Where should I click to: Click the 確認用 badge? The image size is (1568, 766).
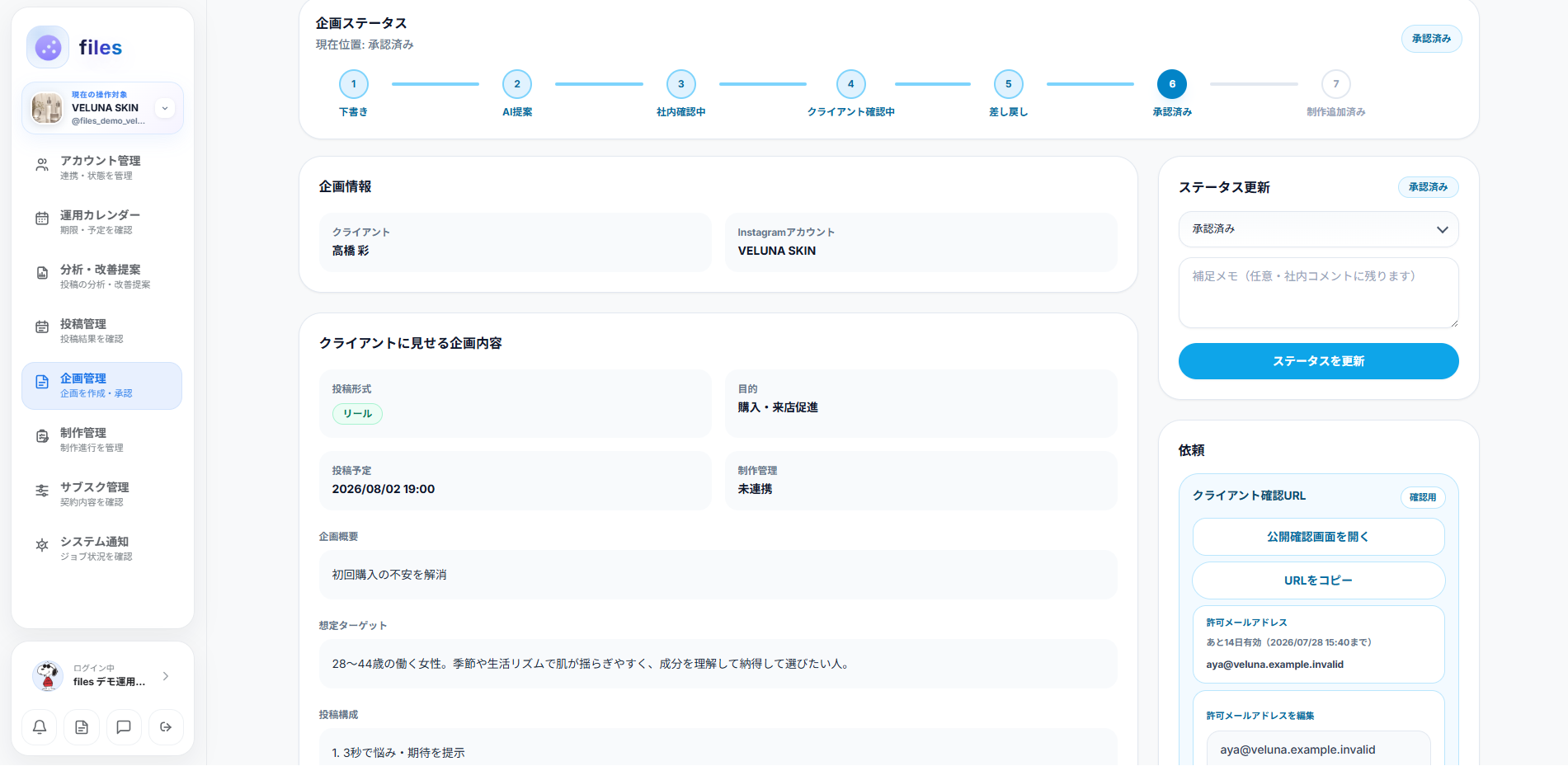pos(1423,497)
